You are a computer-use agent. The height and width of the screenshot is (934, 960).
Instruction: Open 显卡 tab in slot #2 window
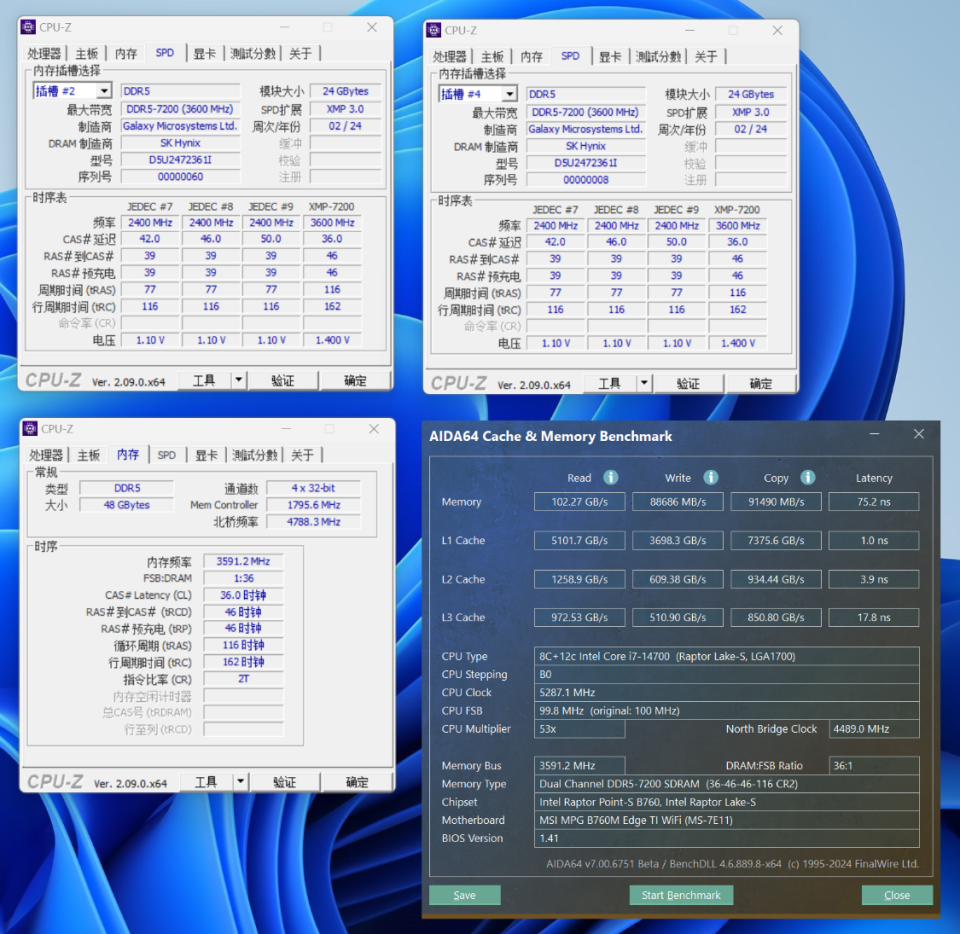pos(204,54)
